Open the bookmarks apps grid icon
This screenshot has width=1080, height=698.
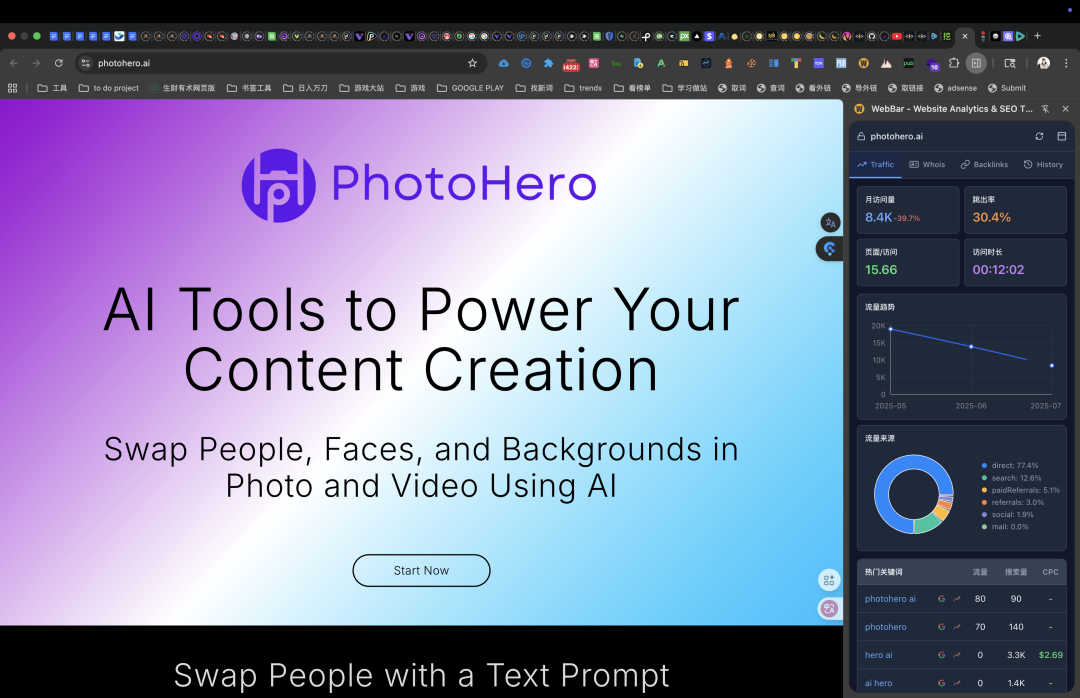[x=12, y=88]
